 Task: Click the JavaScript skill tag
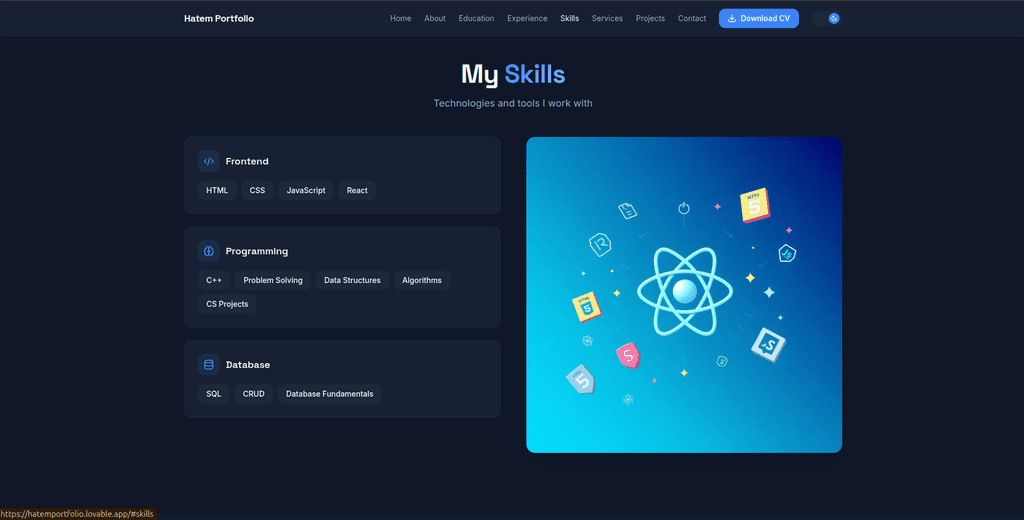[306, 191]
